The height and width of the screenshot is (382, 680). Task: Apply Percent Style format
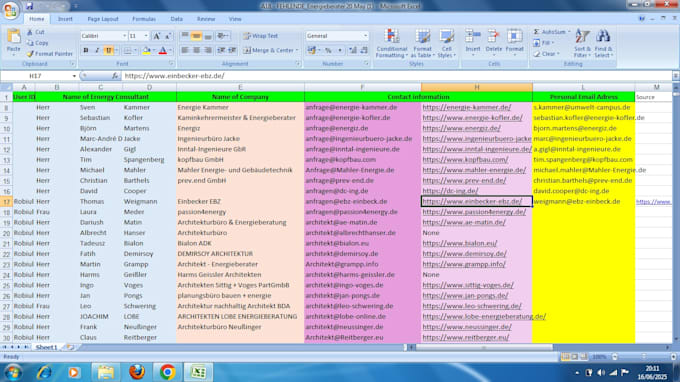(328, 50)
